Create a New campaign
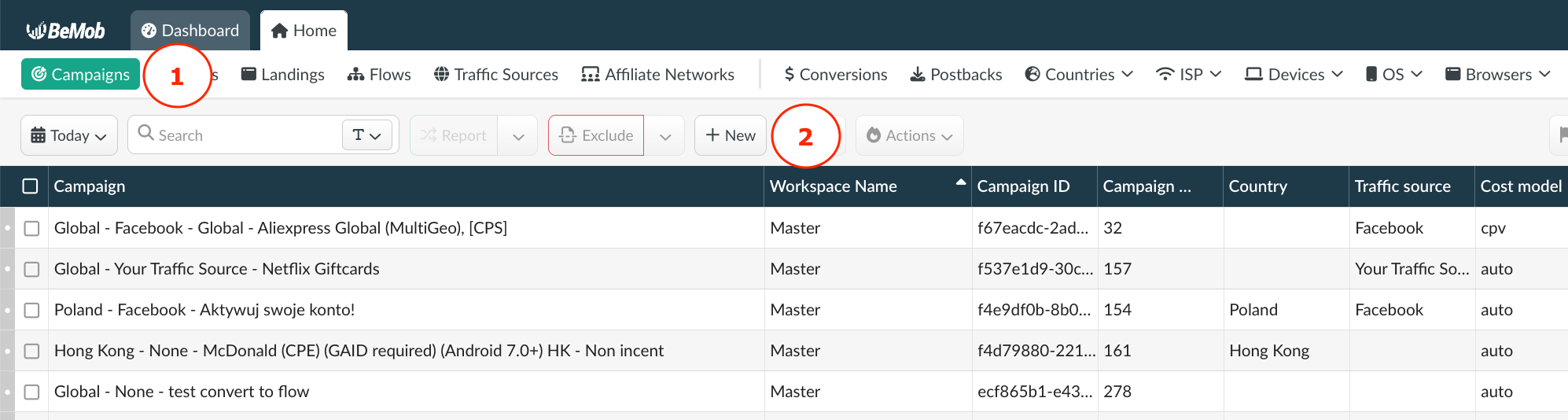The width and height of the screenshot is (1568, 420). (x=731, y=135)
